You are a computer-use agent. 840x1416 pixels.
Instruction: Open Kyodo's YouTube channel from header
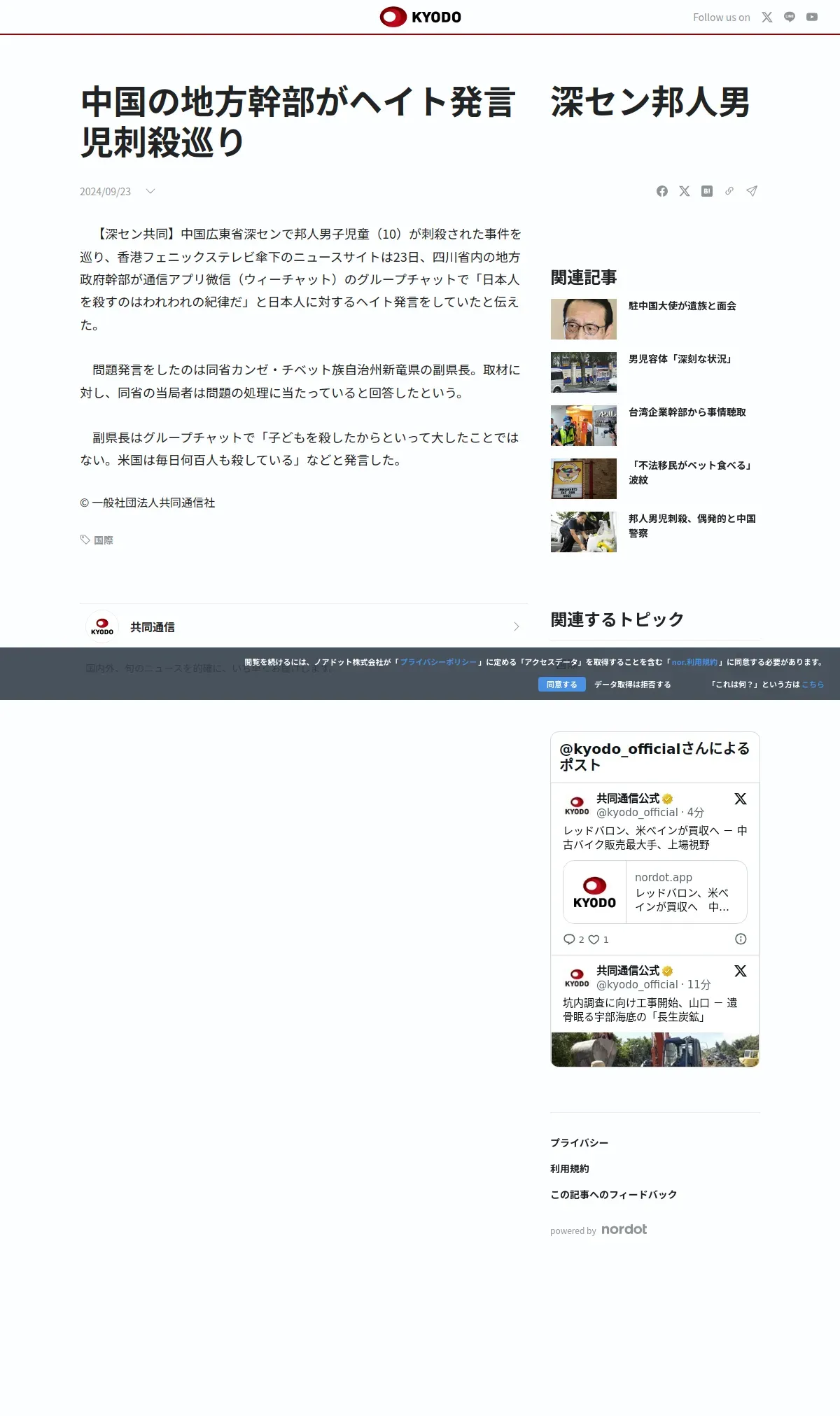click(x=812, y=17)
